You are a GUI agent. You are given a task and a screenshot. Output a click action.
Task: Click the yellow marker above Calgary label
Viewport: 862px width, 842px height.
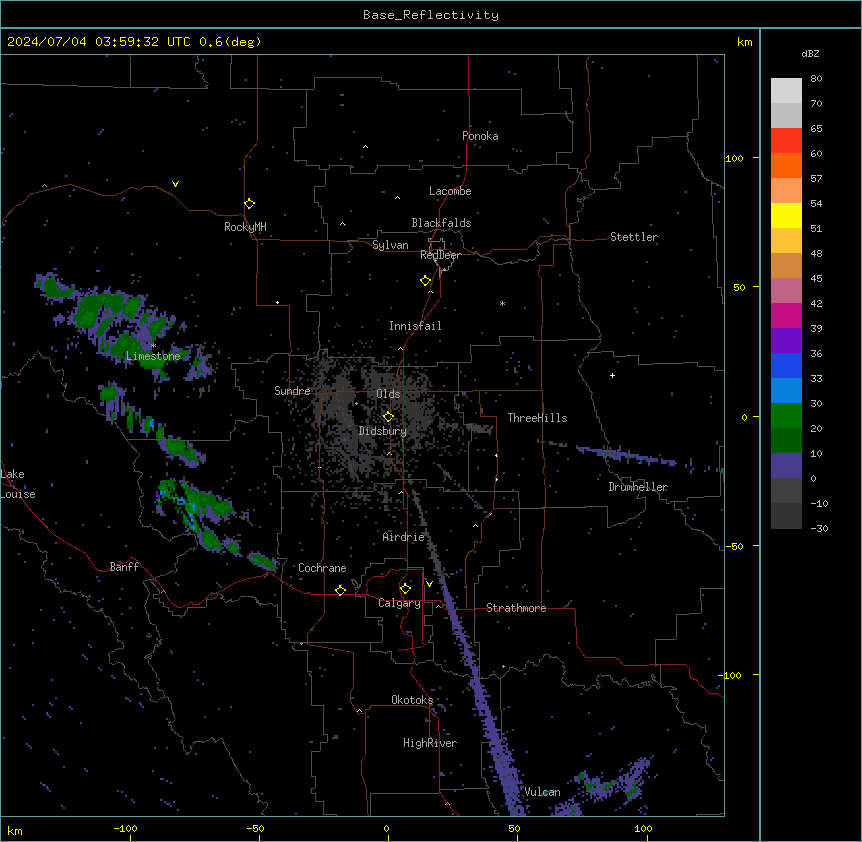click(405, 589)
